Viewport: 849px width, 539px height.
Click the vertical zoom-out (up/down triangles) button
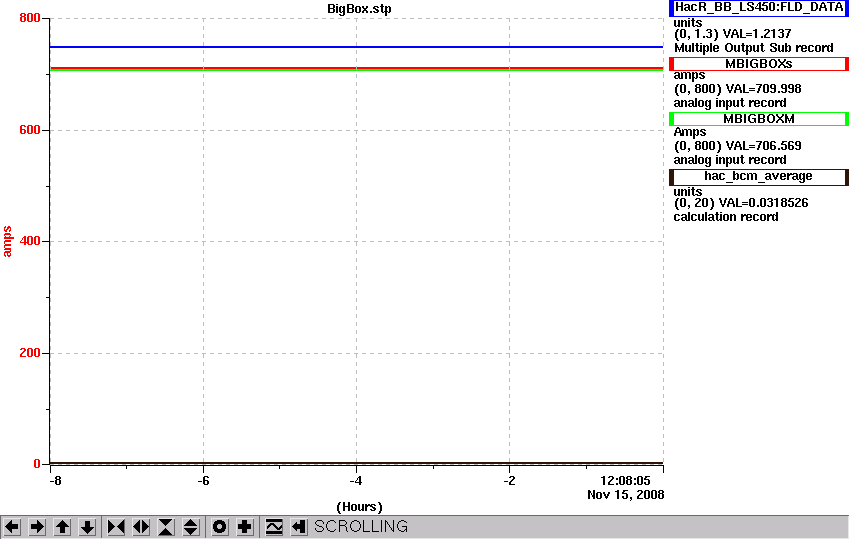[x=191, y=527]
